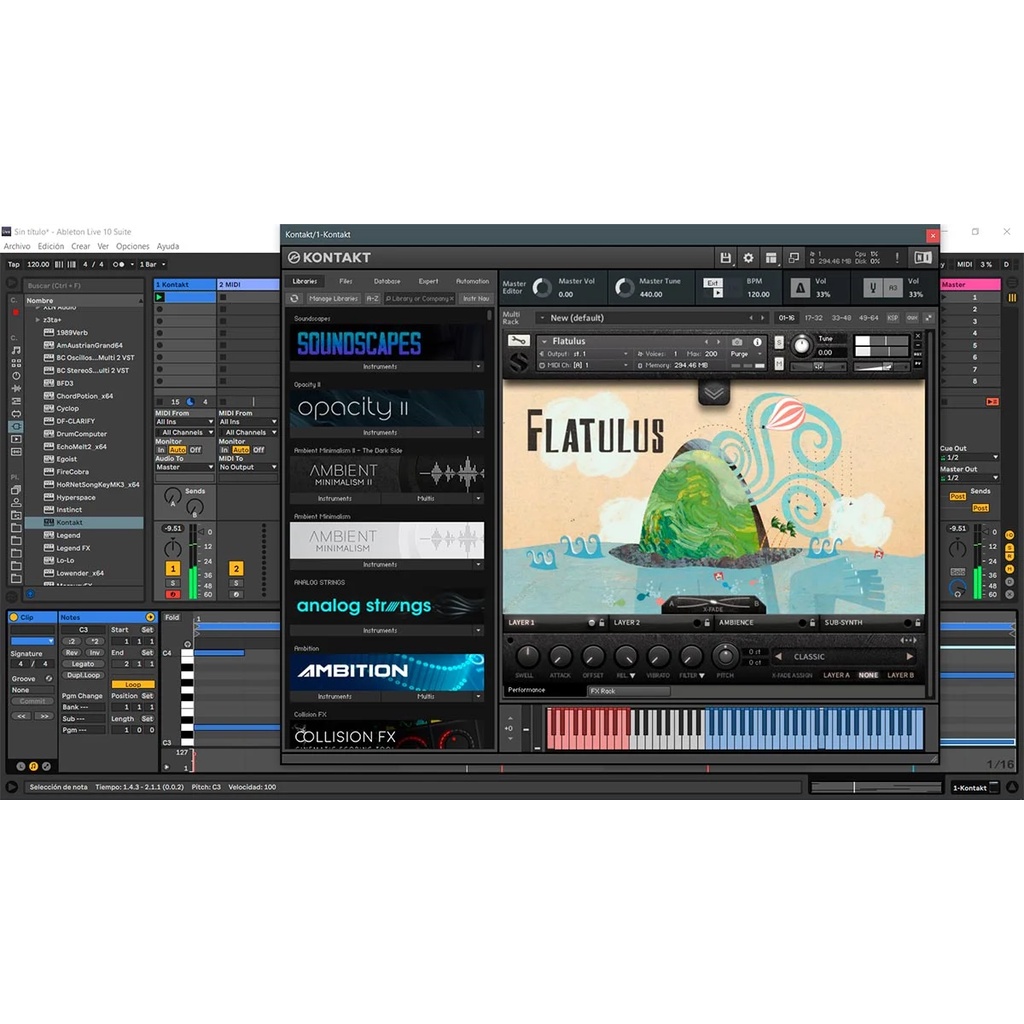Toggle the Kontakt metronome icon
This screenshot has width=1024, height=1024.
pyautogui.click(x=800, y=288)
